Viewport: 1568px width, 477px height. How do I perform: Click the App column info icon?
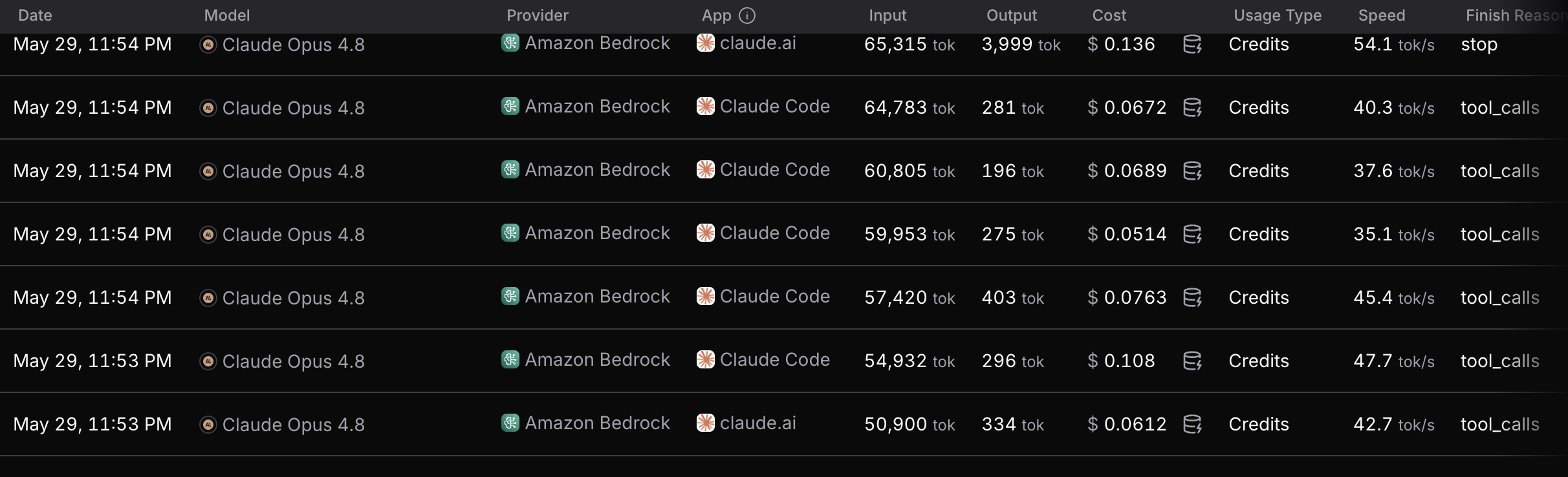(x=747, y=16)
